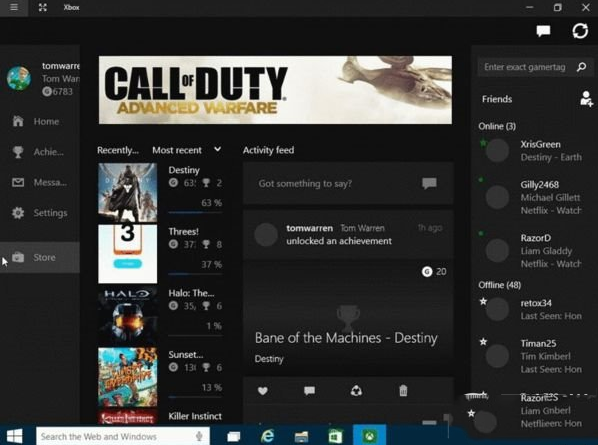The width and height of the screenshot is (598, 445).
Task: Click the Enter exact gamertag search field
Action: (535, 67)
